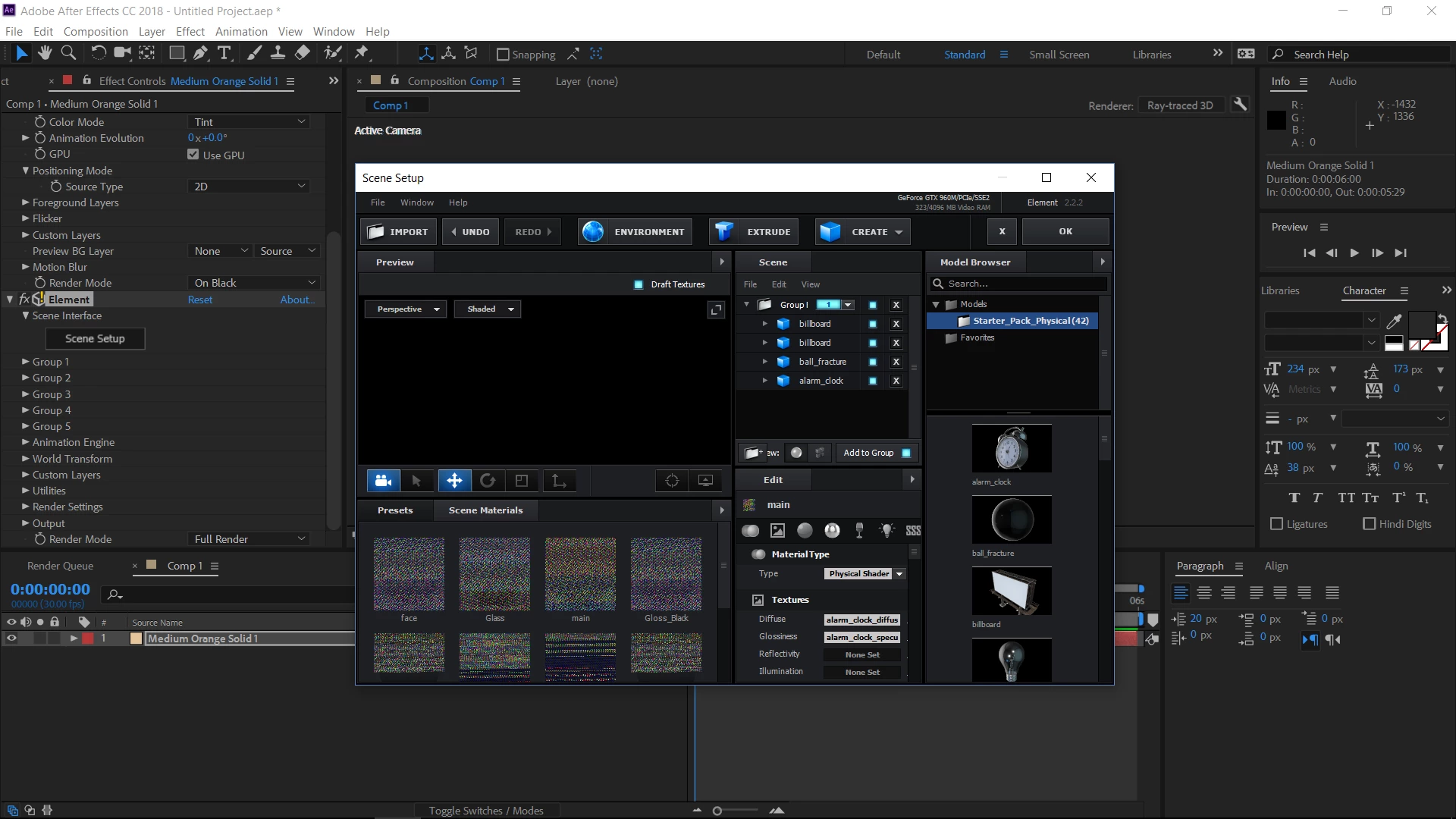Viewport: 1456px width, 819px height.
Task: Click the Import button in Scene Setup
Action: (398, 232)
